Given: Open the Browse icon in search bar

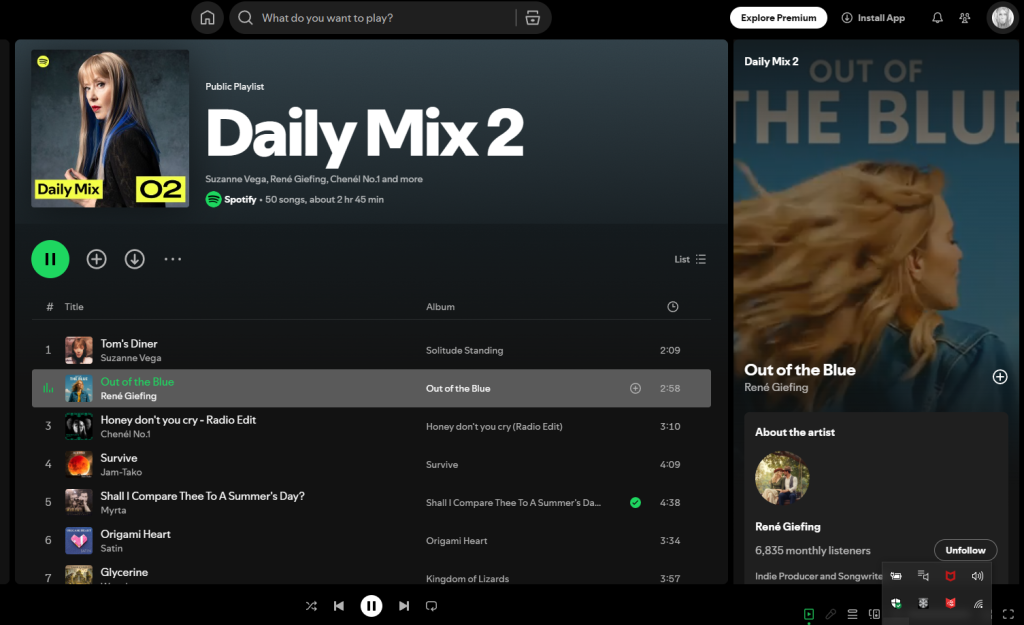Looking at the screenshot, I should [x=533, y=18].
